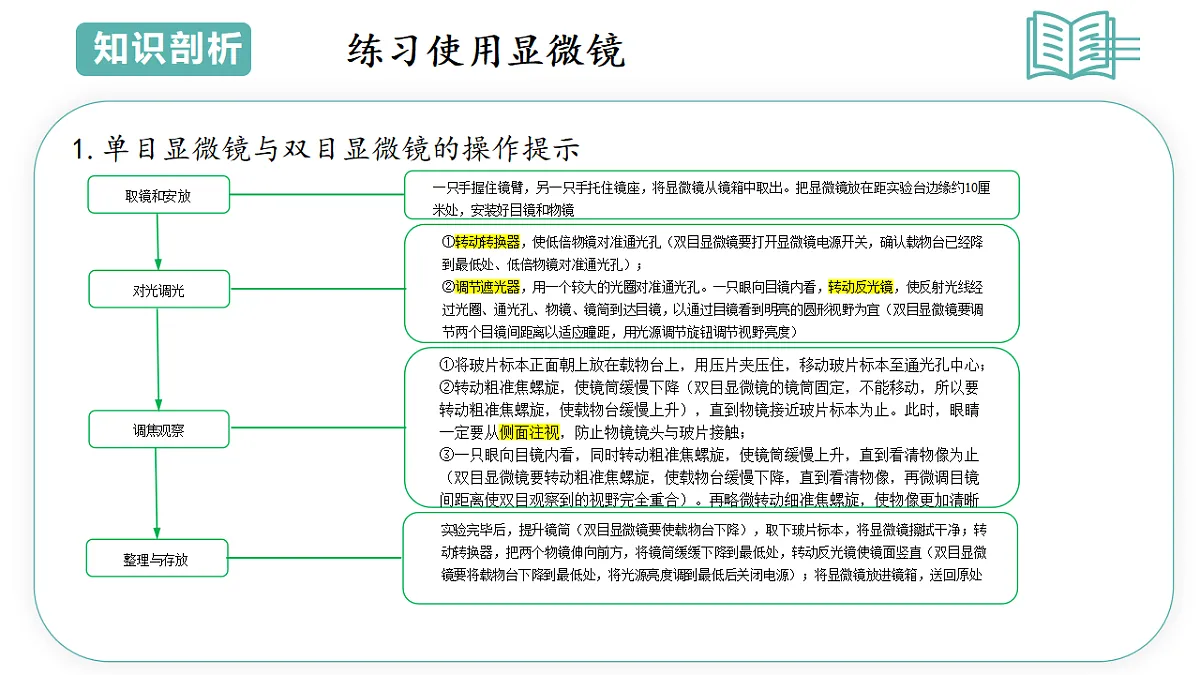Click highlighted text 侧面注视

pyautogui.click(x=529, y=431)
